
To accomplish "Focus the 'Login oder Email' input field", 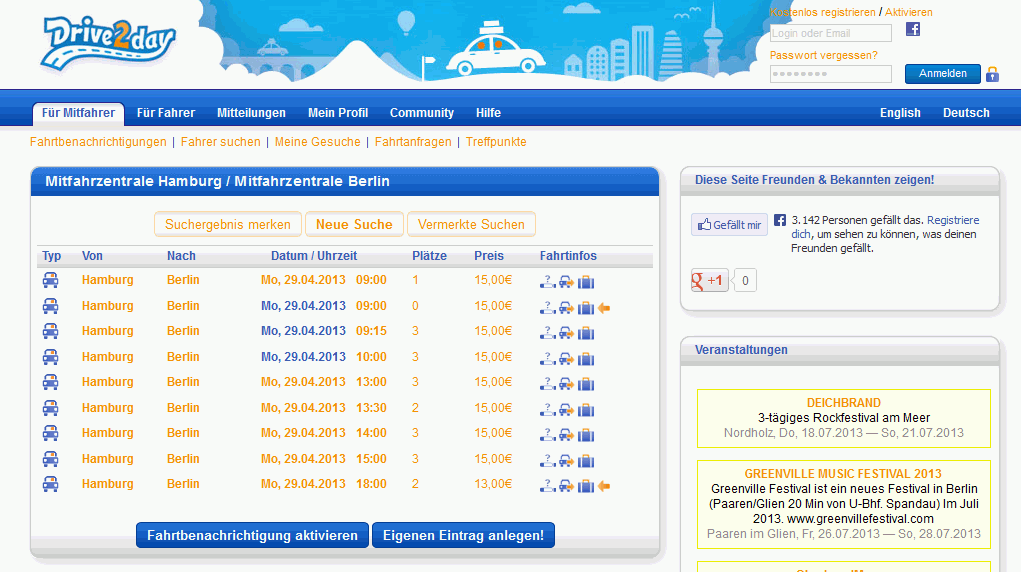I will coord(830,33).
